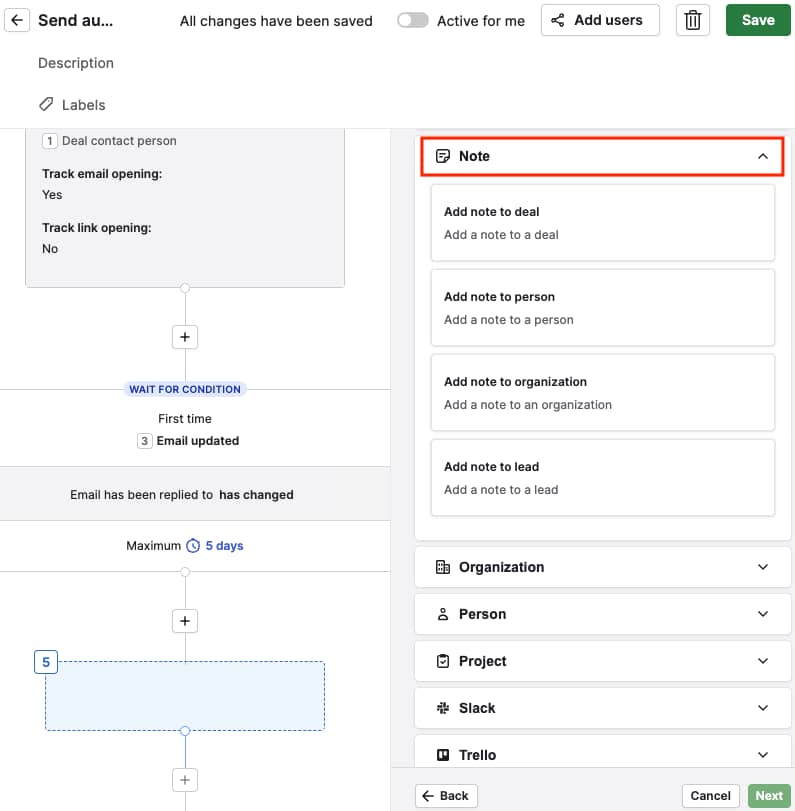The width and height of the screenshot is (795, 811).
Task: Click the Project clipboard icon
Action: point(442,661)
